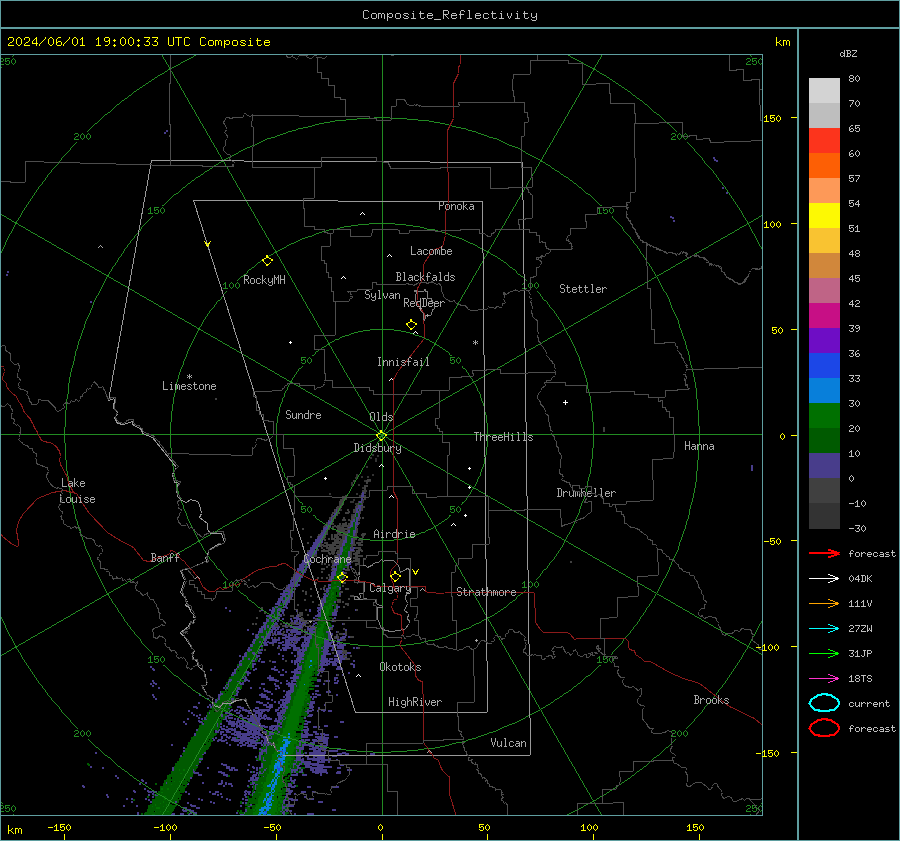Click the RockyMH map label
The image size is (900, 841).
click(264, 280)
